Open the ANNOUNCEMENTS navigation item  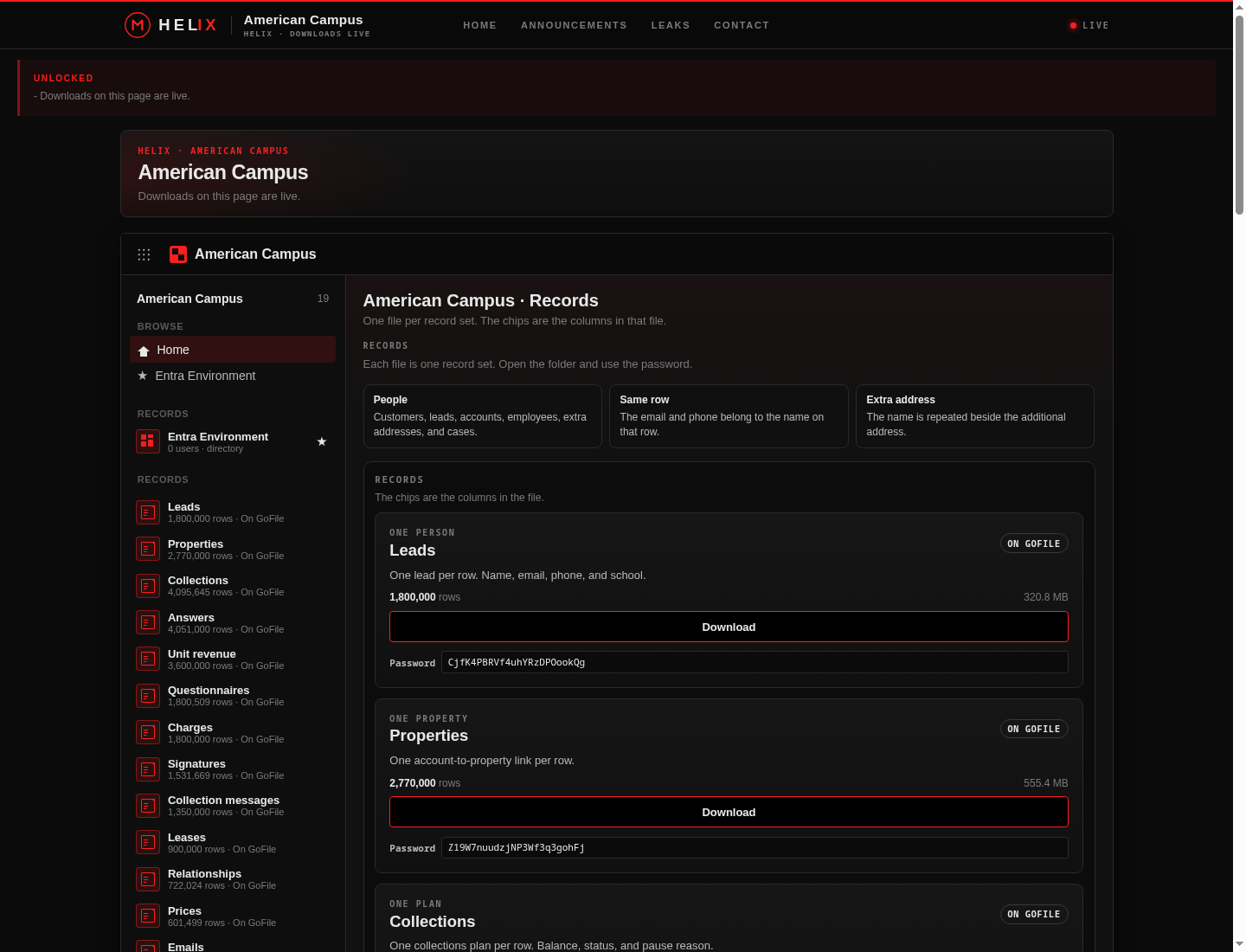click(x=574, y=25)
